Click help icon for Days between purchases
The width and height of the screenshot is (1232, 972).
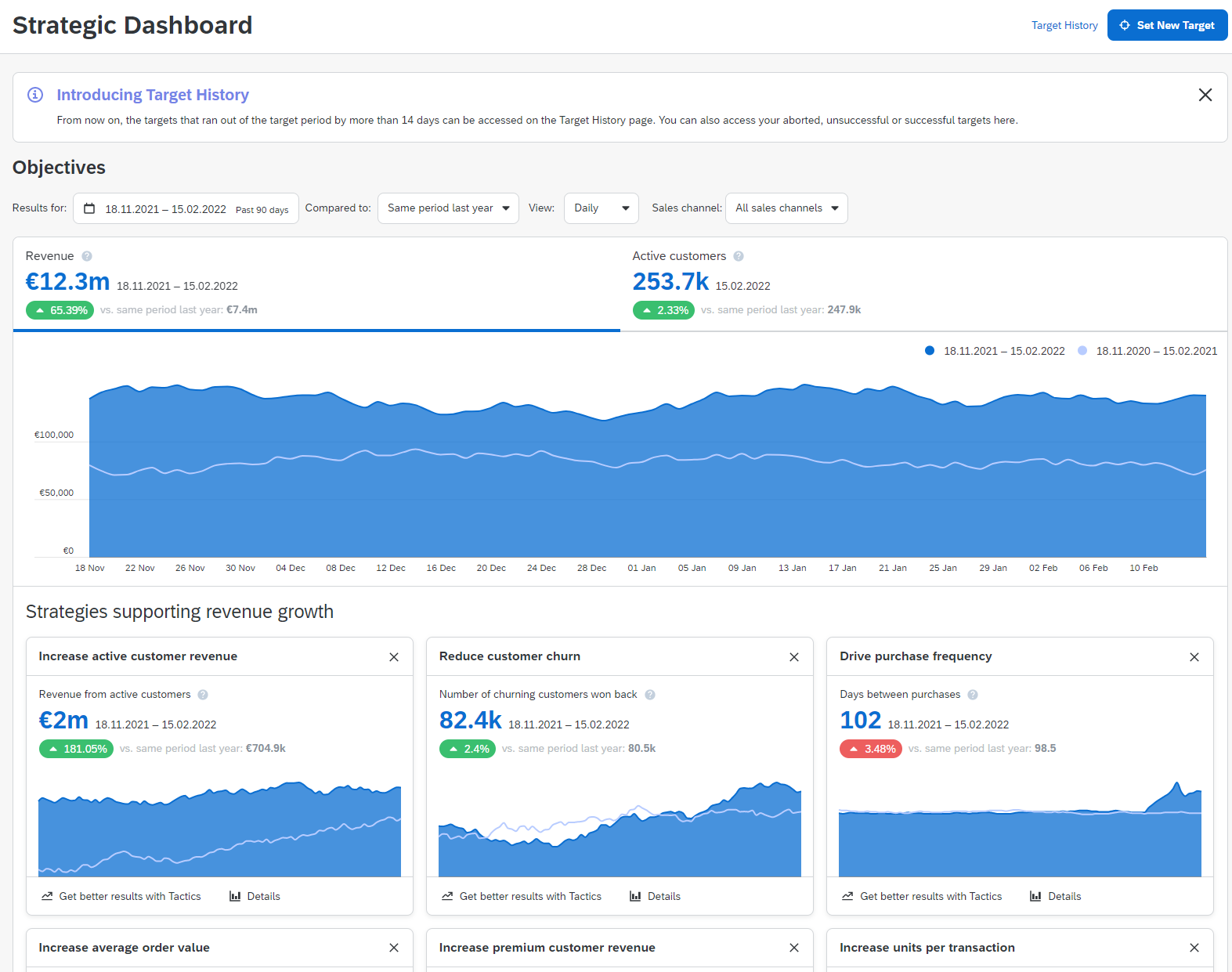tap(973, 695)
